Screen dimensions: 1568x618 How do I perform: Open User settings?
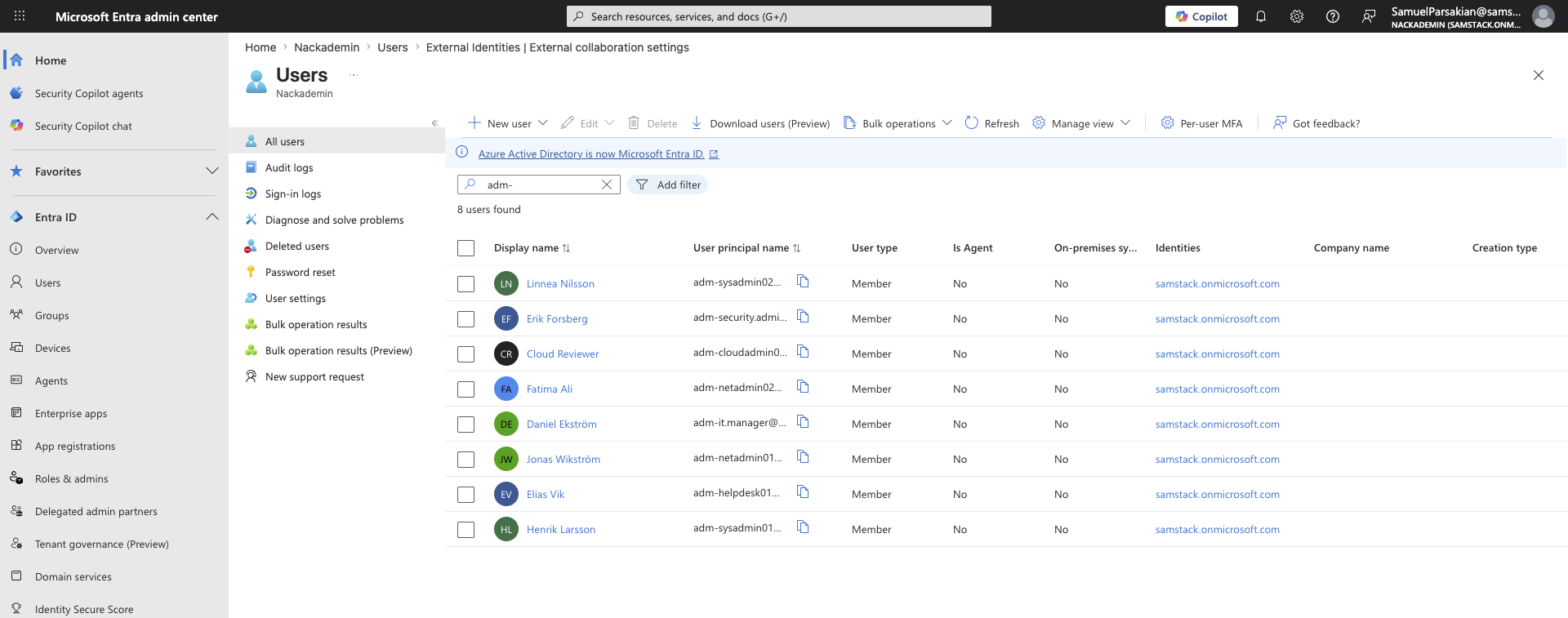(296, 298)
